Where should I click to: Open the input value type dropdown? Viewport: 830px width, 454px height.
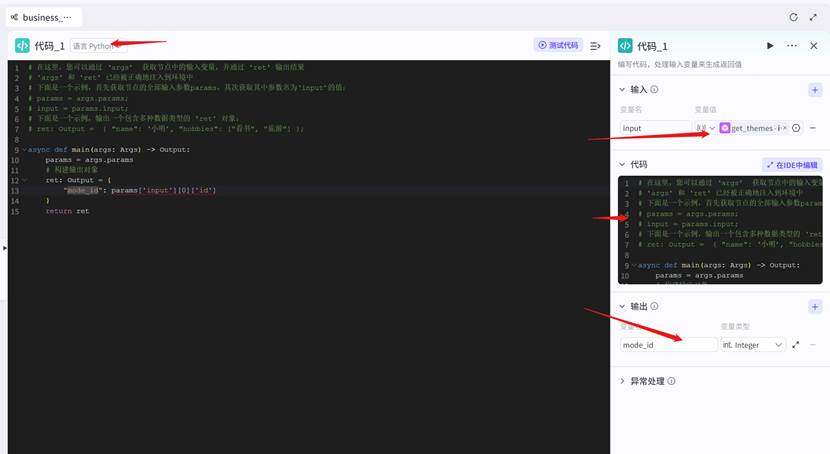pyautogui.click(x=705, y=128)
